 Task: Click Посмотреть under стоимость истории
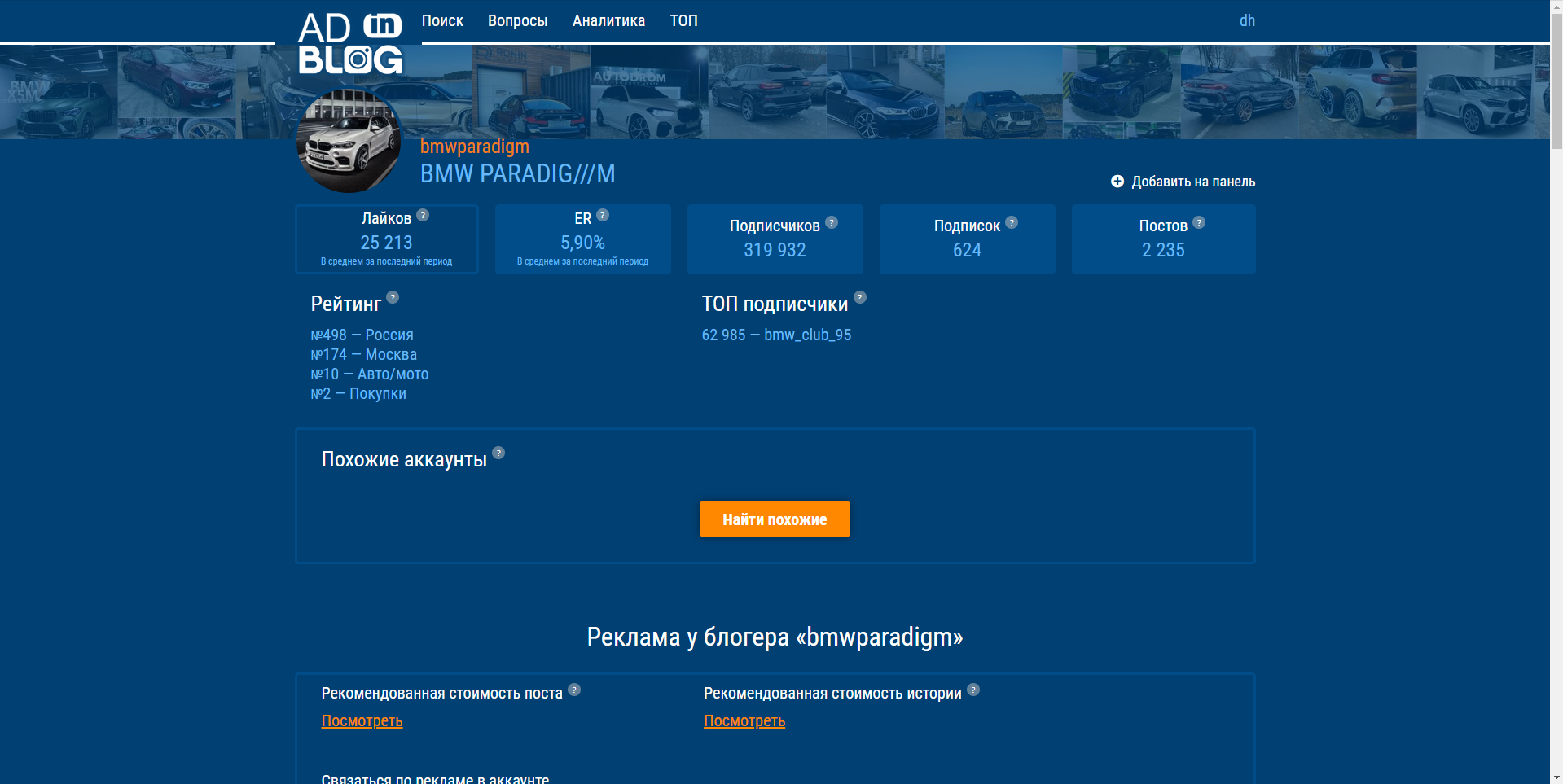pos(744,721)
